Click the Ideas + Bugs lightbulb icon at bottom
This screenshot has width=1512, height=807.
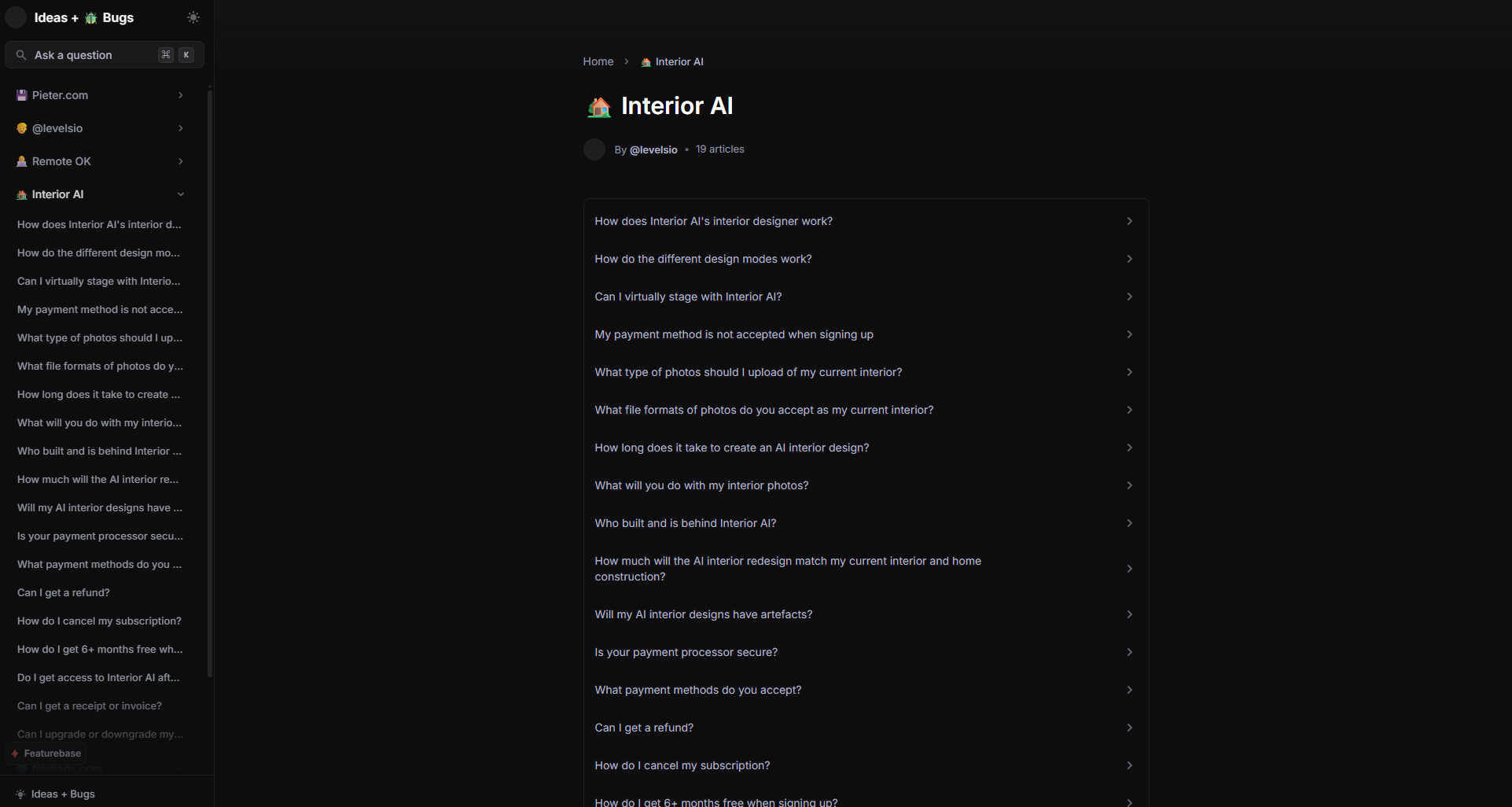pyautogui.click(x=20, y=794)
